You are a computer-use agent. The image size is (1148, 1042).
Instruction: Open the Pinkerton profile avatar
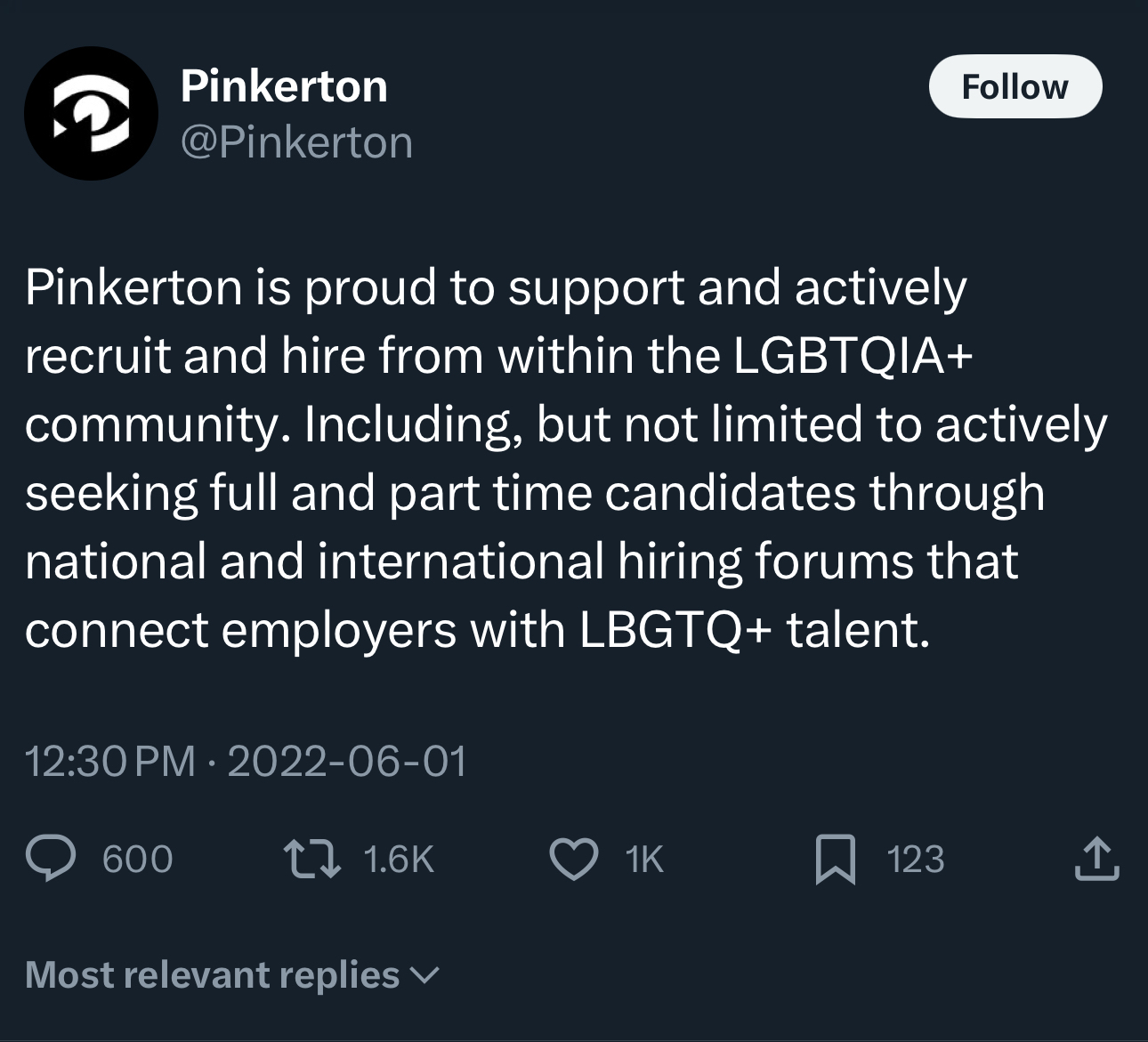(x=91, y=114)
